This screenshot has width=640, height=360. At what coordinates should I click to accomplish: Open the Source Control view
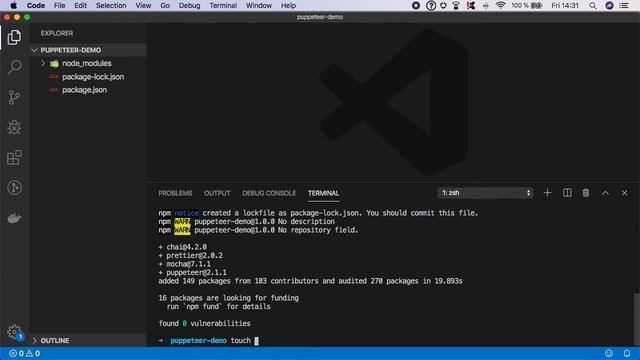pyautogui.click(x=14, y=97)
